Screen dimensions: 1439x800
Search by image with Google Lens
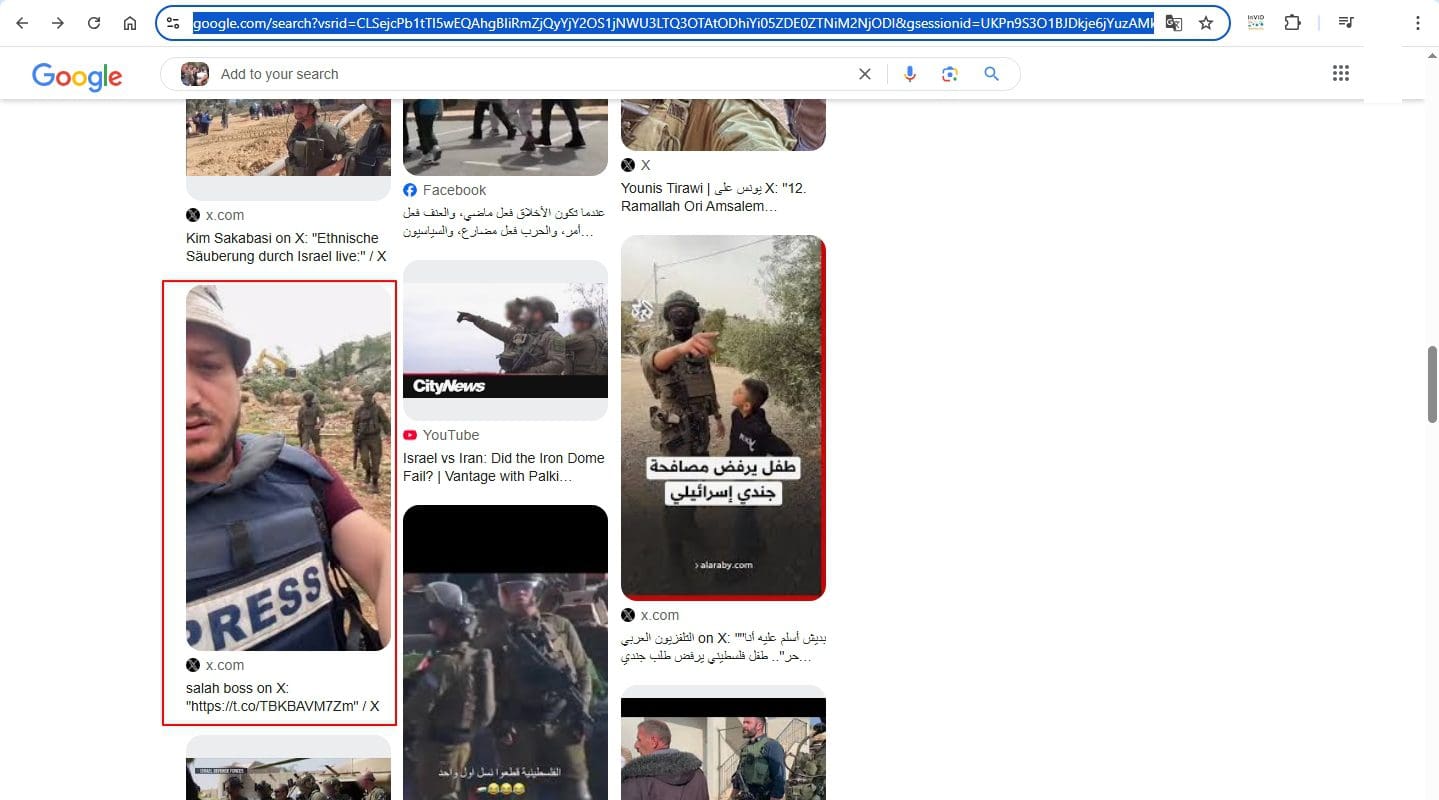pos(950,74)
